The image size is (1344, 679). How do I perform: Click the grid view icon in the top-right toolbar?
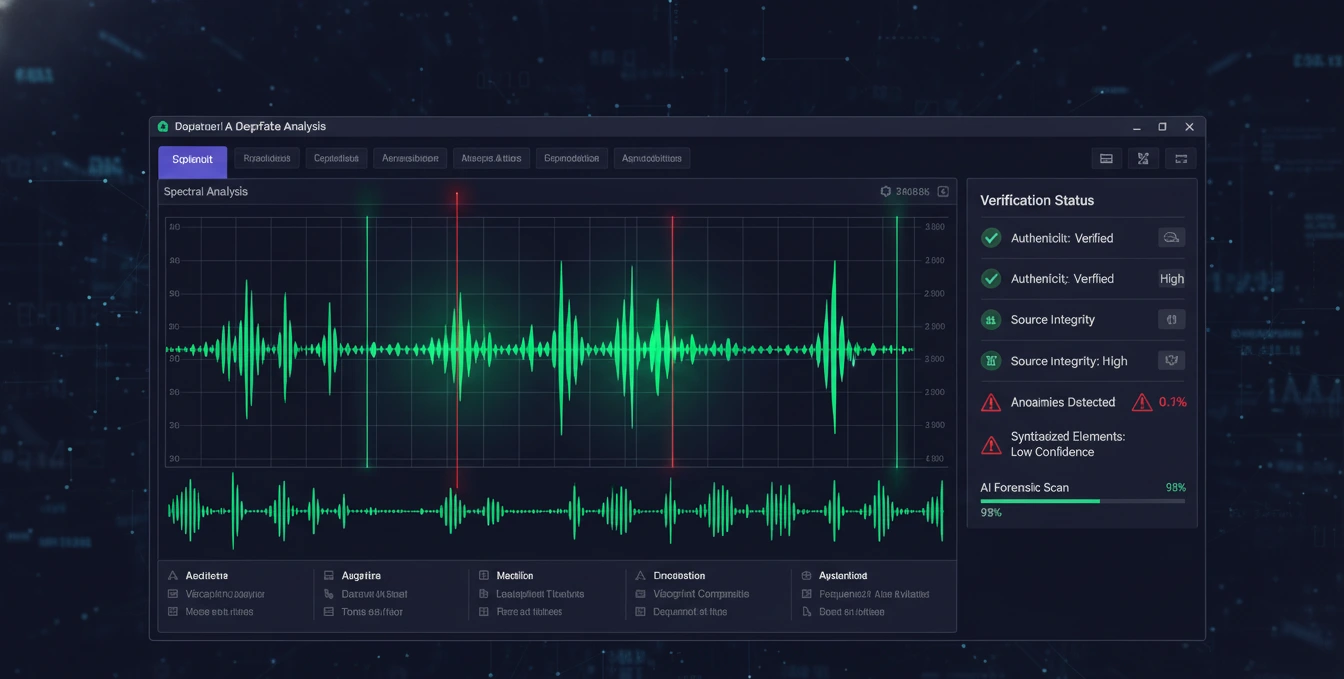pyautogui.click(x=1106, y=157)
